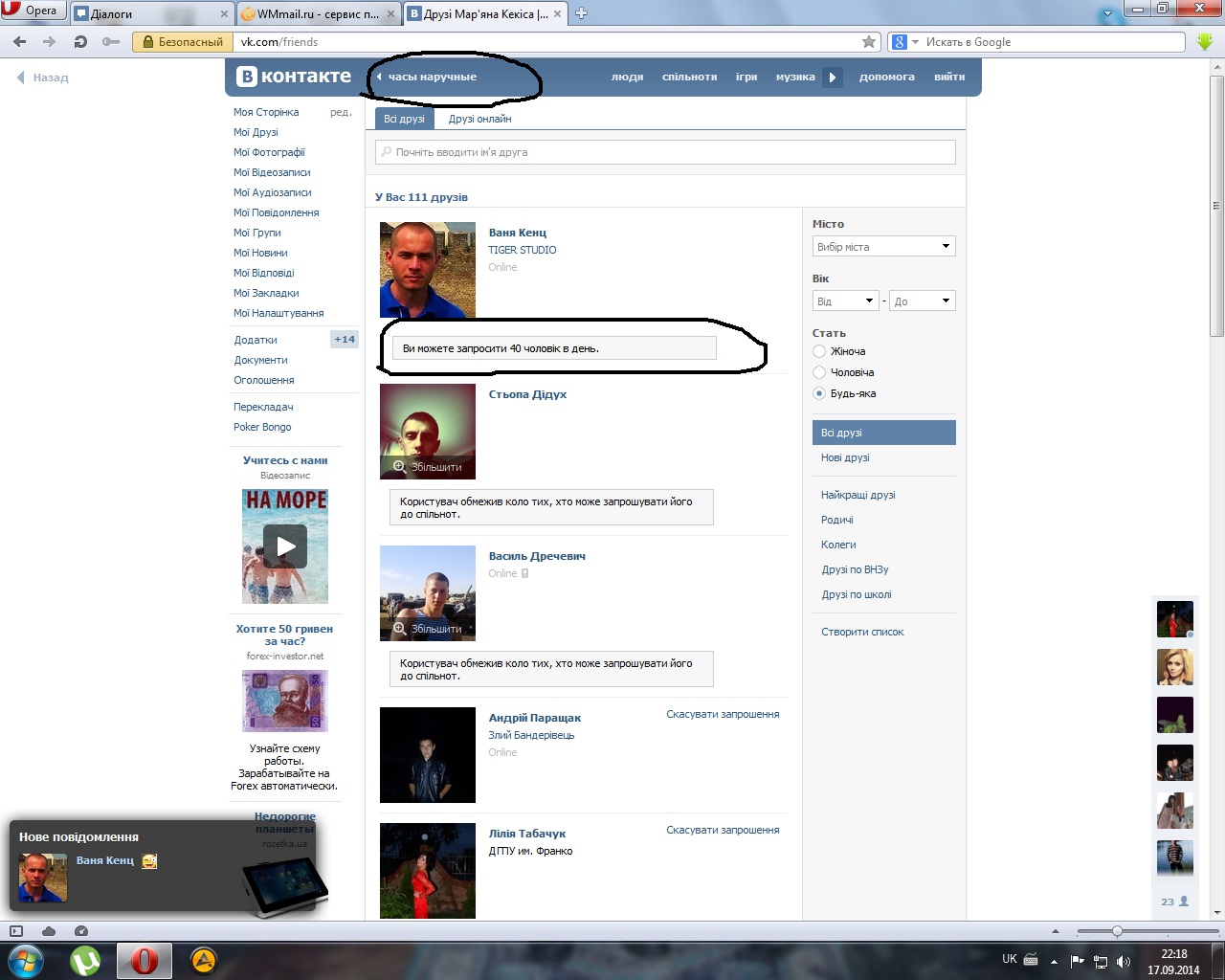Click the Нові друзі filter
The height and width of the screenshot is (980, 1225).
[x=845, y=457]
